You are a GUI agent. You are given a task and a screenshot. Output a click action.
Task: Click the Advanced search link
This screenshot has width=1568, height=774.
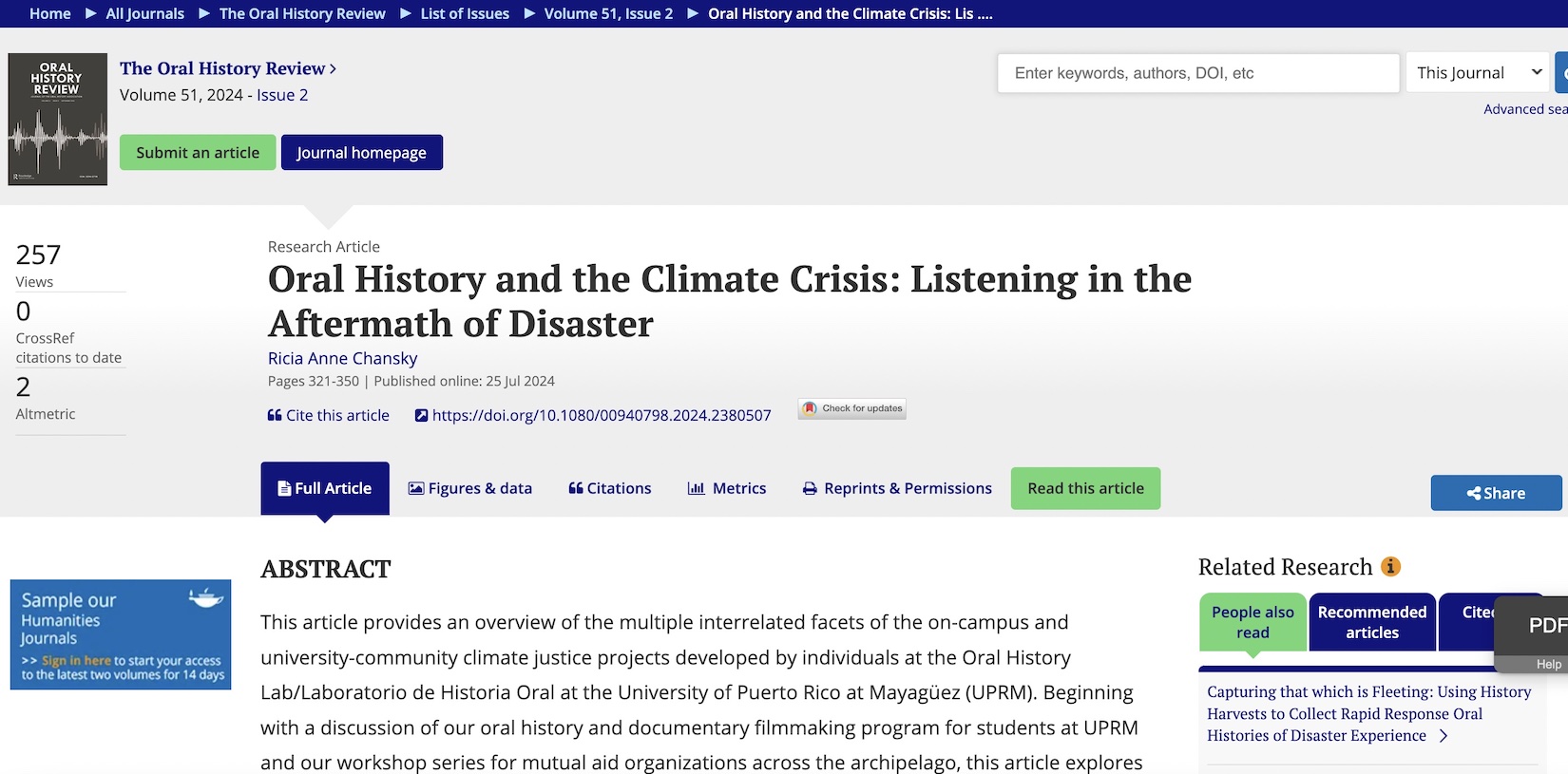(1525, 109)
